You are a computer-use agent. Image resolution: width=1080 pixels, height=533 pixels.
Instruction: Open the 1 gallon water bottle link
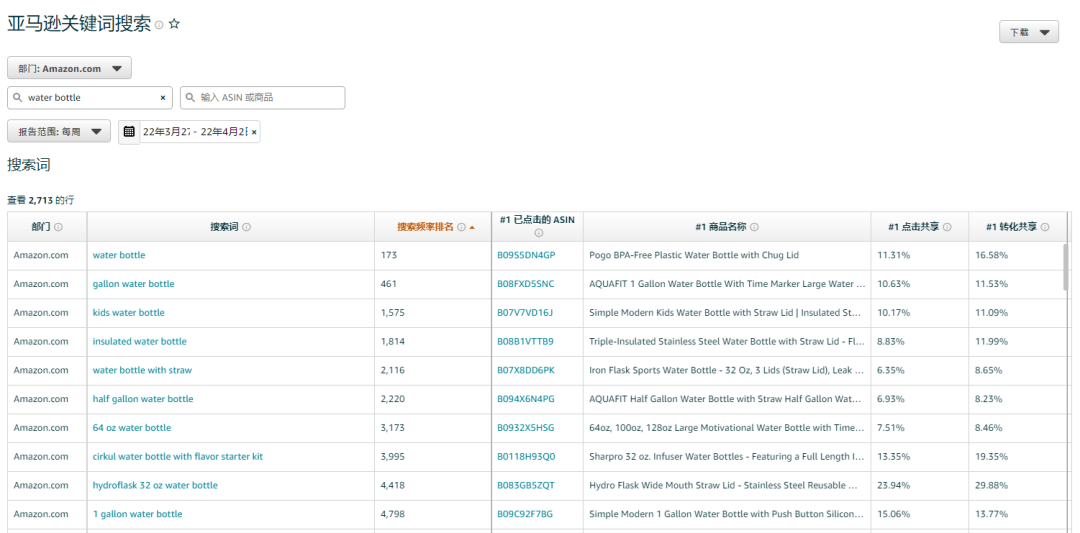(x=138, y=514)
